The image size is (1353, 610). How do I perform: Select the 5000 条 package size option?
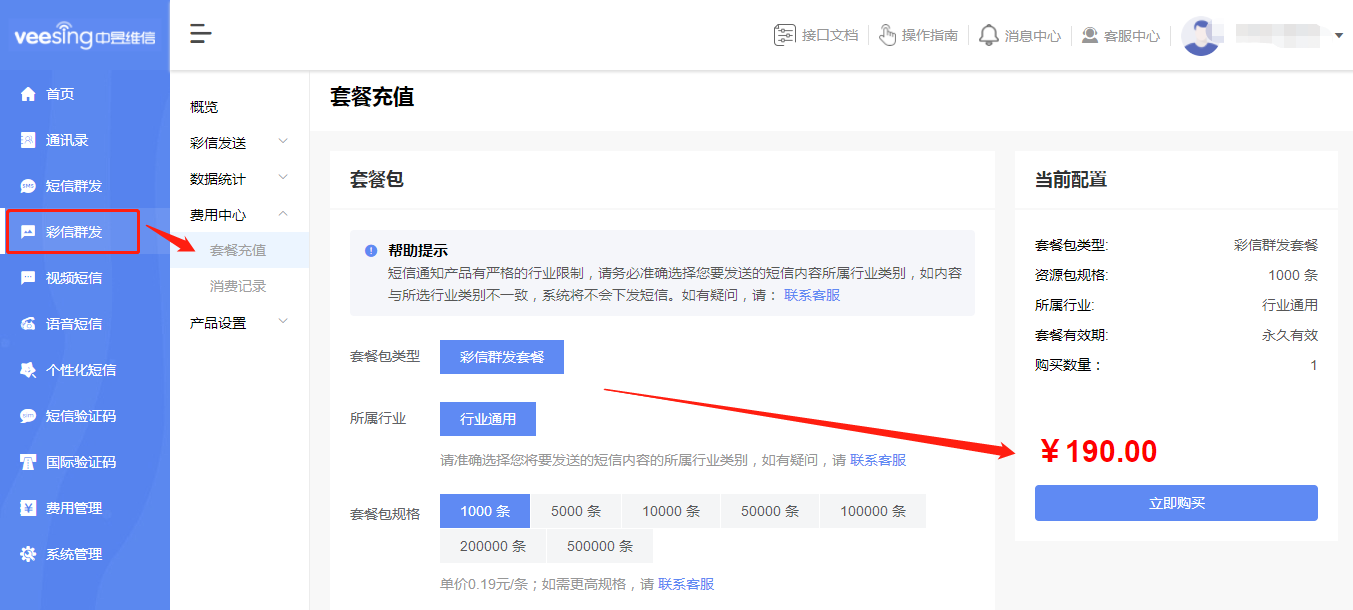click(x=576, y=510)
